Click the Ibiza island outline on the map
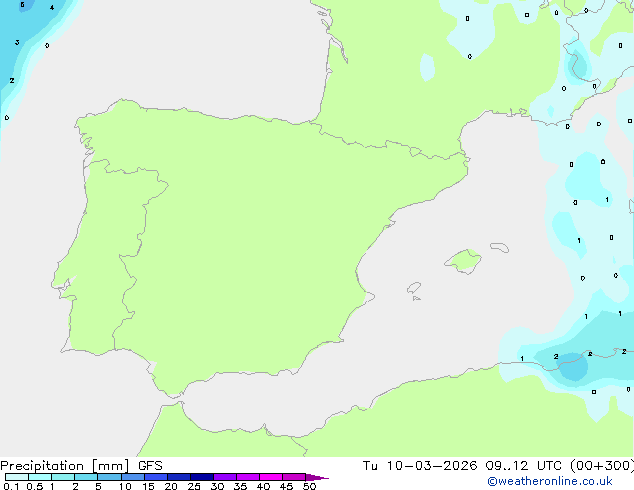This screenshot has width=634, height=490. [414, 288]
